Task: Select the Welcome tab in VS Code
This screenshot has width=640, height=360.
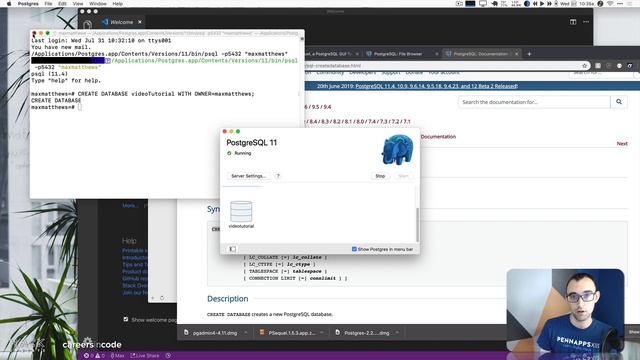Action: tap(122, 22)
